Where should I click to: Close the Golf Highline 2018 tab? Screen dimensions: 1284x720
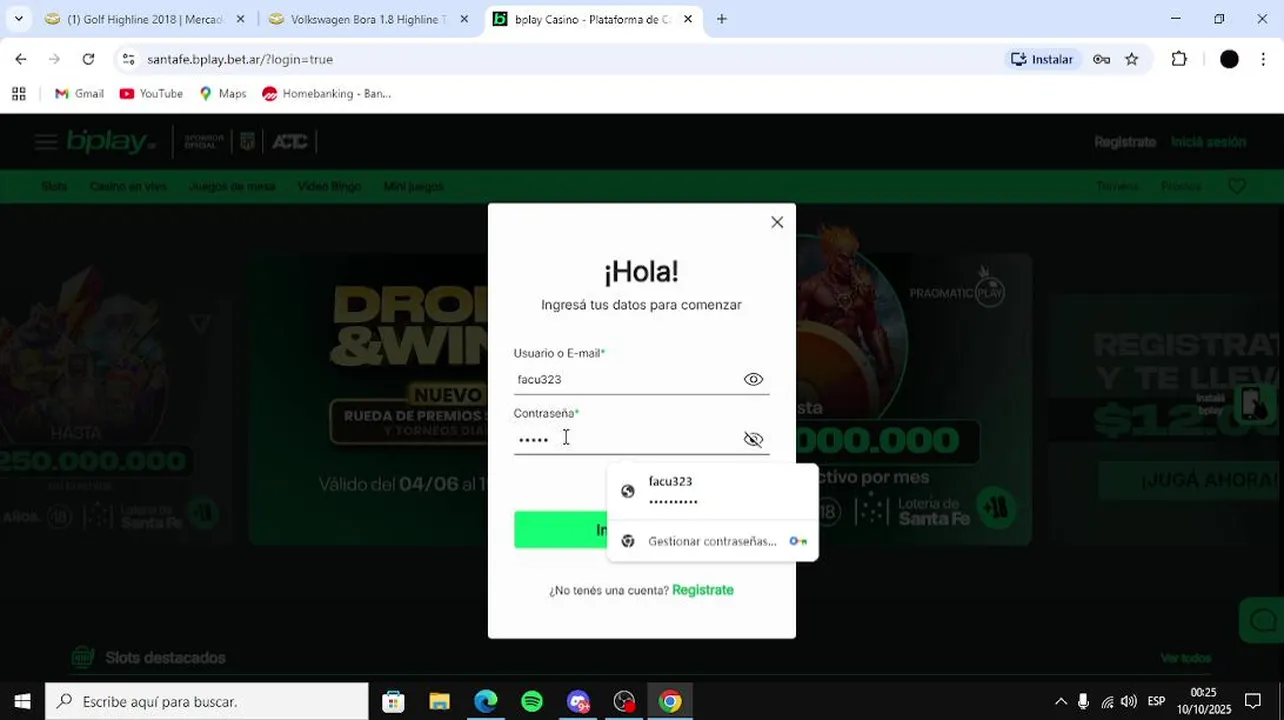pos(240,19)
